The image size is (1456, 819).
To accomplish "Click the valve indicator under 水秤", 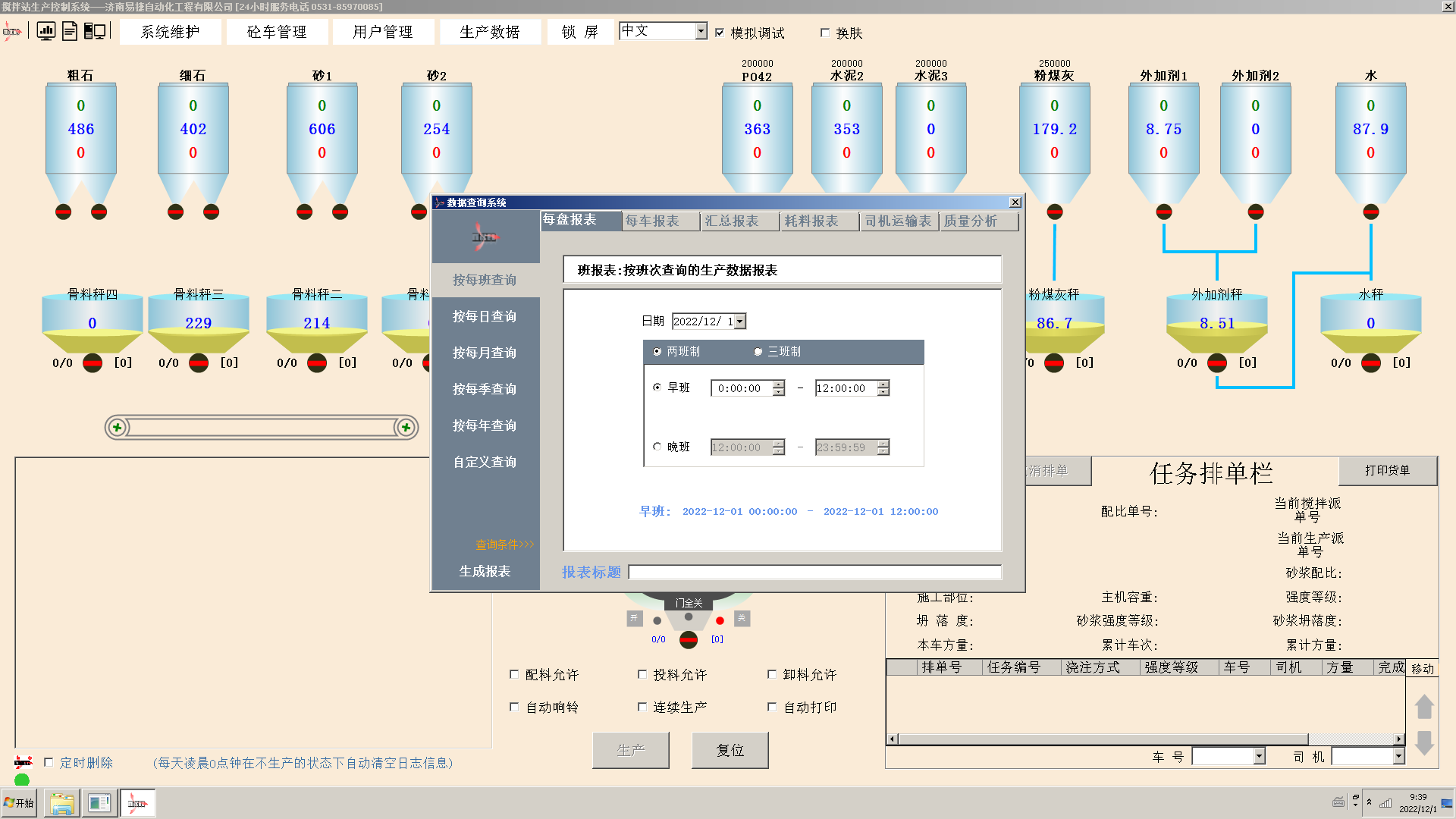I will coord(1370,363).
